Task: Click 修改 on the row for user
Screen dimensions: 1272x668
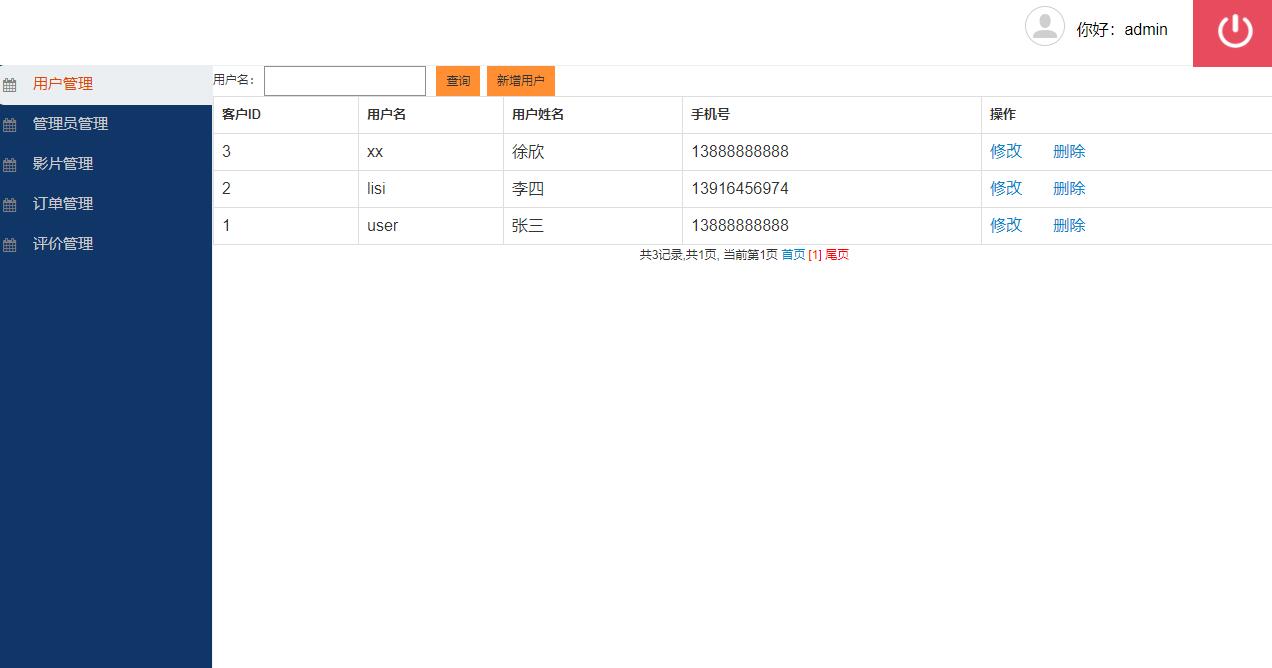Action: pos(1005,225)
